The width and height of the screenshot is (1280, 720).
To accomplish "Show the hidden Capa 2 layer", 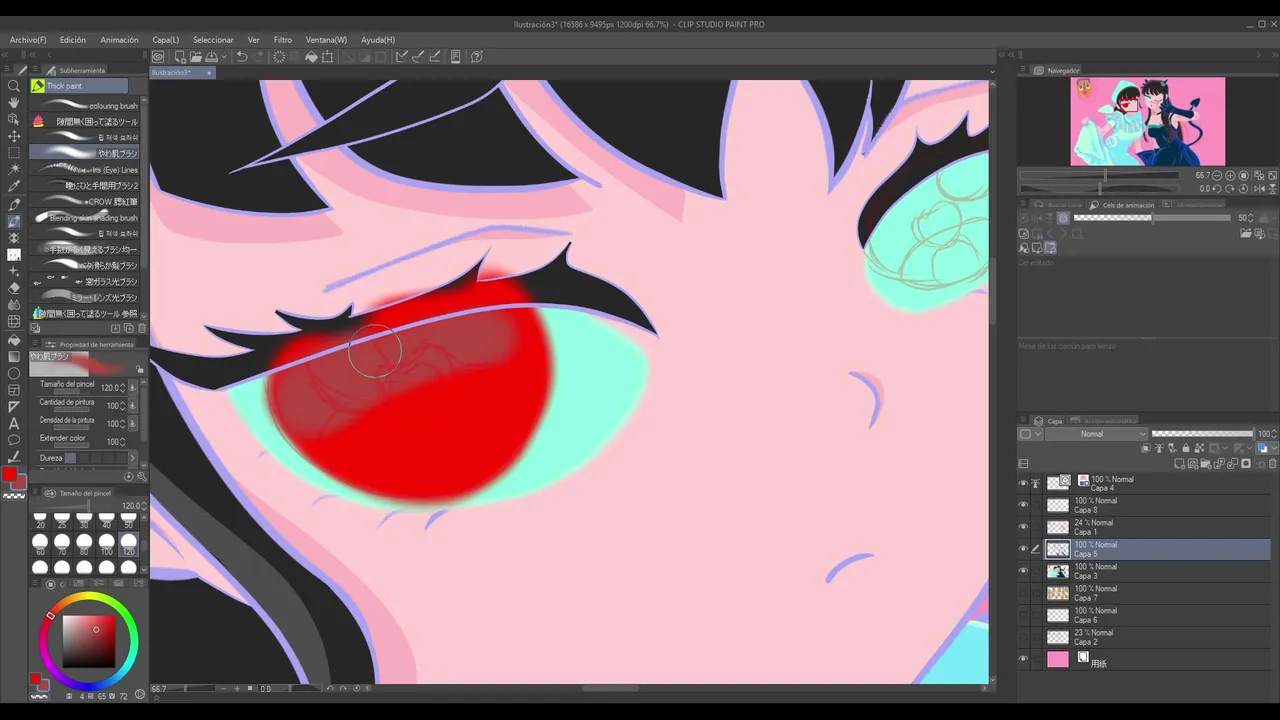I will point(1023,637).
